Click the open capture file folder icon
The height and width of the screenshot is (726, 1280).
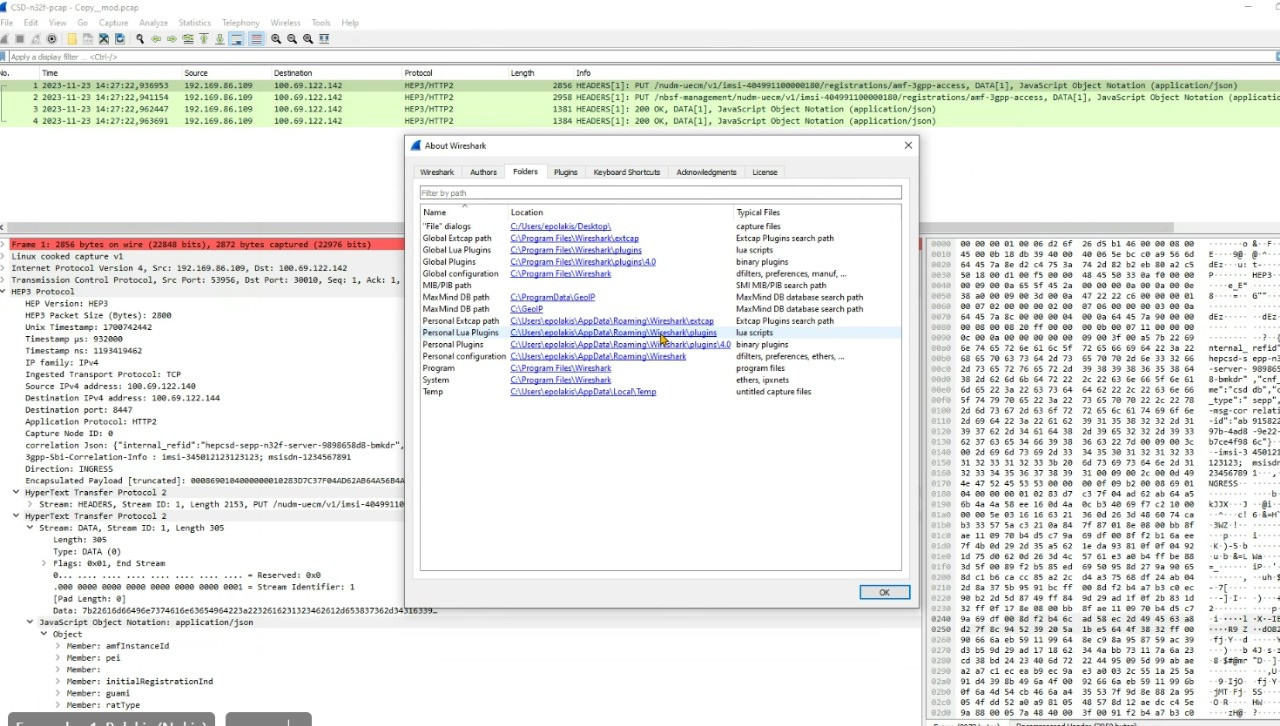coord(72,39)
